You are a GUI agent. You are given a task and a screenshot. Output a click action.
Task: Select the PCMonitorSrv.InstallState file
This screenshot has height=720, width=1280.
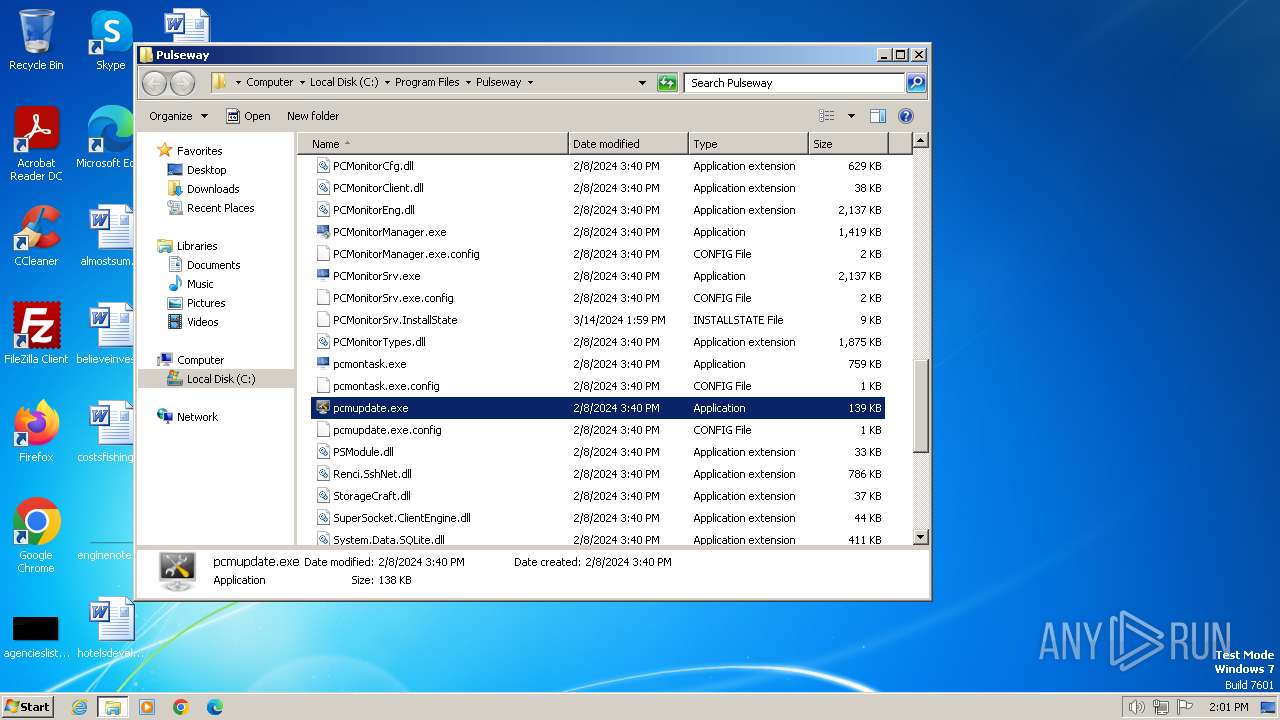tap(598, 320)
